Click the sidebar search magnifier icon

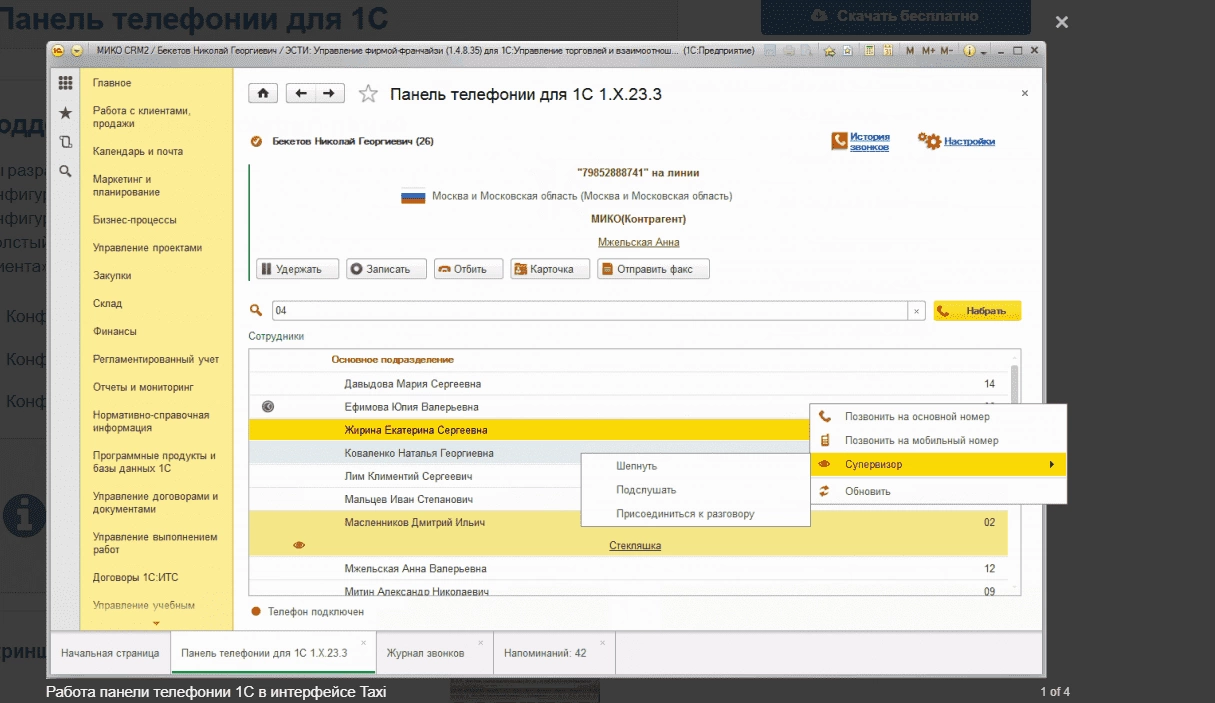pyautogui.click(x=66, y=171)
